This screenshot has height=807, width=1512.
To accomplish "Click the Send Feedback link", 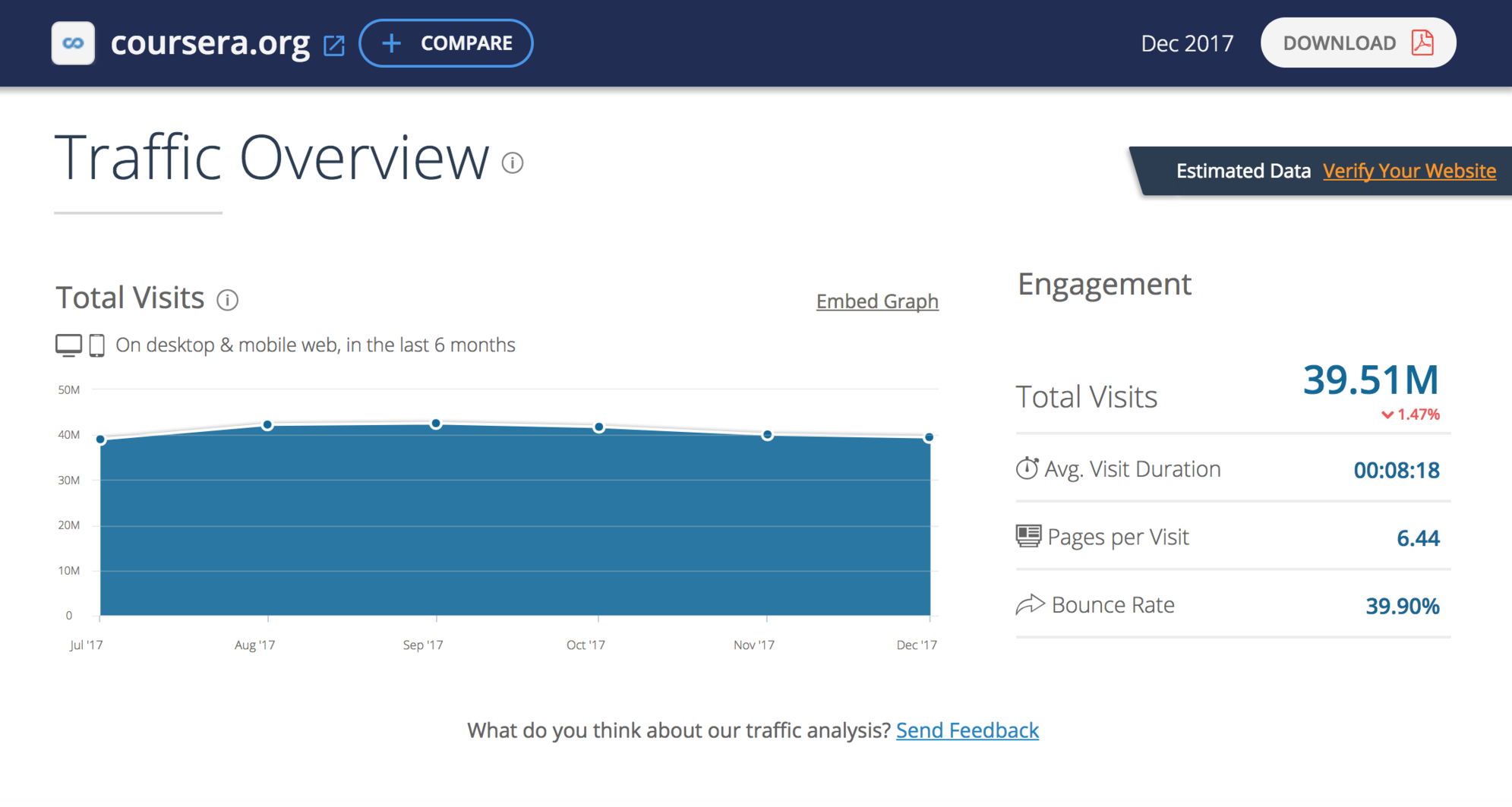I will click(x=967, y=730).
